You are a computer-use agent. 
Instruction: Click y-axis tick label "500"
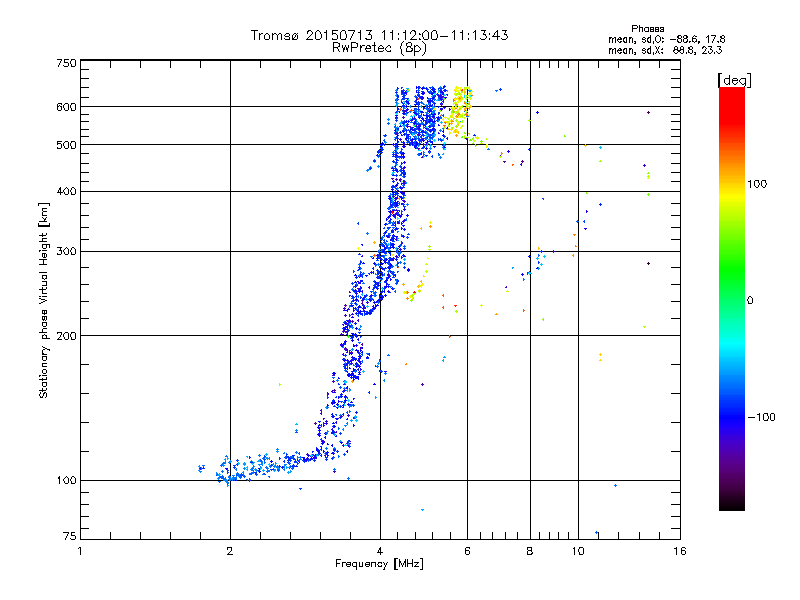pyautogui.click(x=66, y=145)
